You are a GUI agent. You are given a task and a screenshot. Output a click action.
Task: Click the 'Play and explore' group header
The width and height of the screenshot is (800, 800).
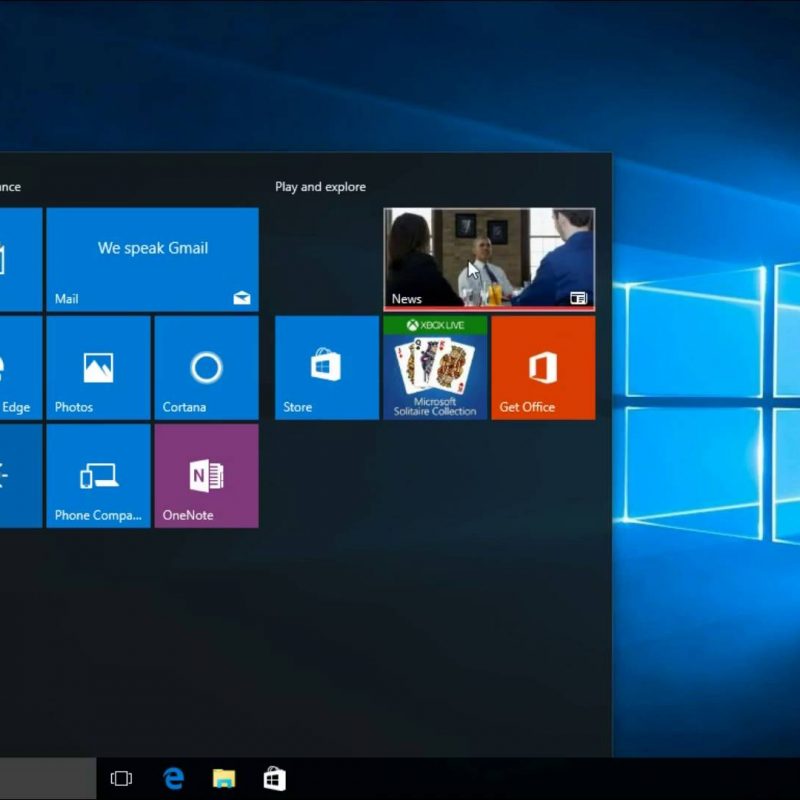320,187
